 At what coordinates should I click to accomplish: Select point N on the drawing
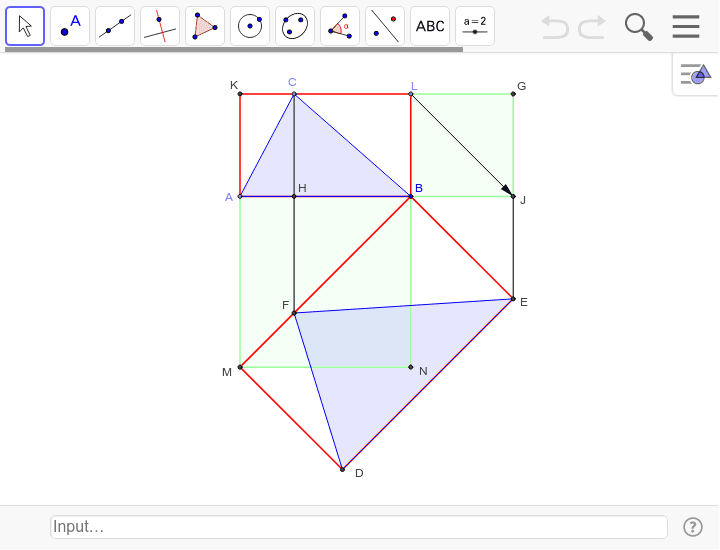click(411, 367)
